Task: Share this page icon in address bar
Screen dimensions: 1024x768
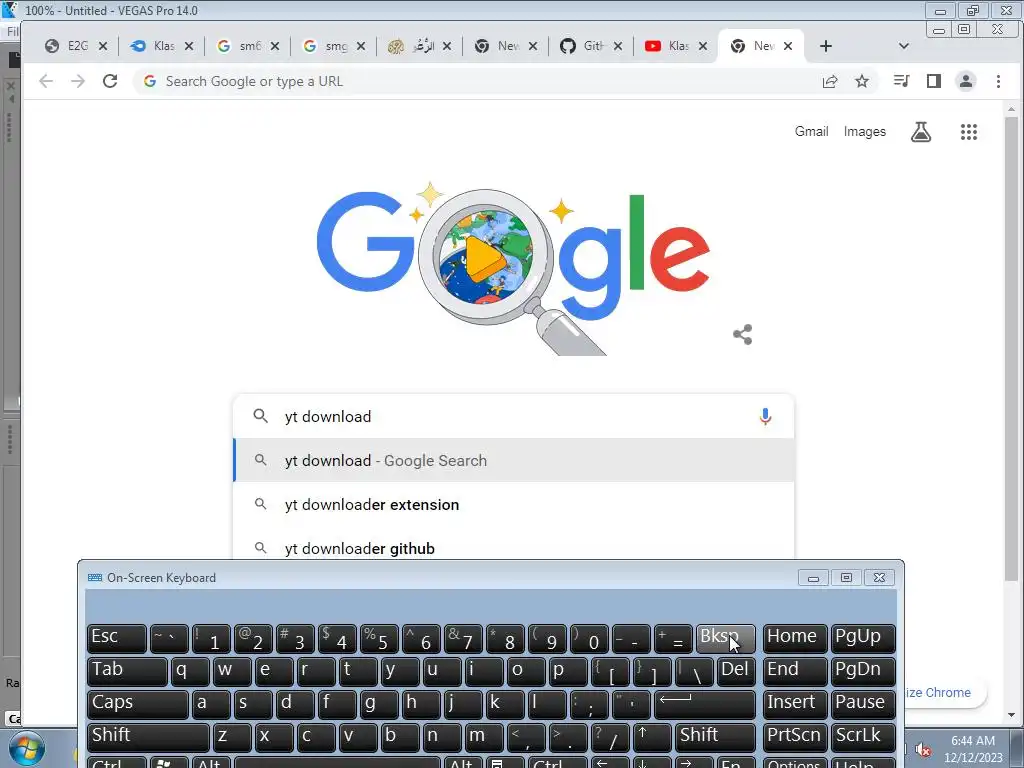Action: [x=830, y=81]
